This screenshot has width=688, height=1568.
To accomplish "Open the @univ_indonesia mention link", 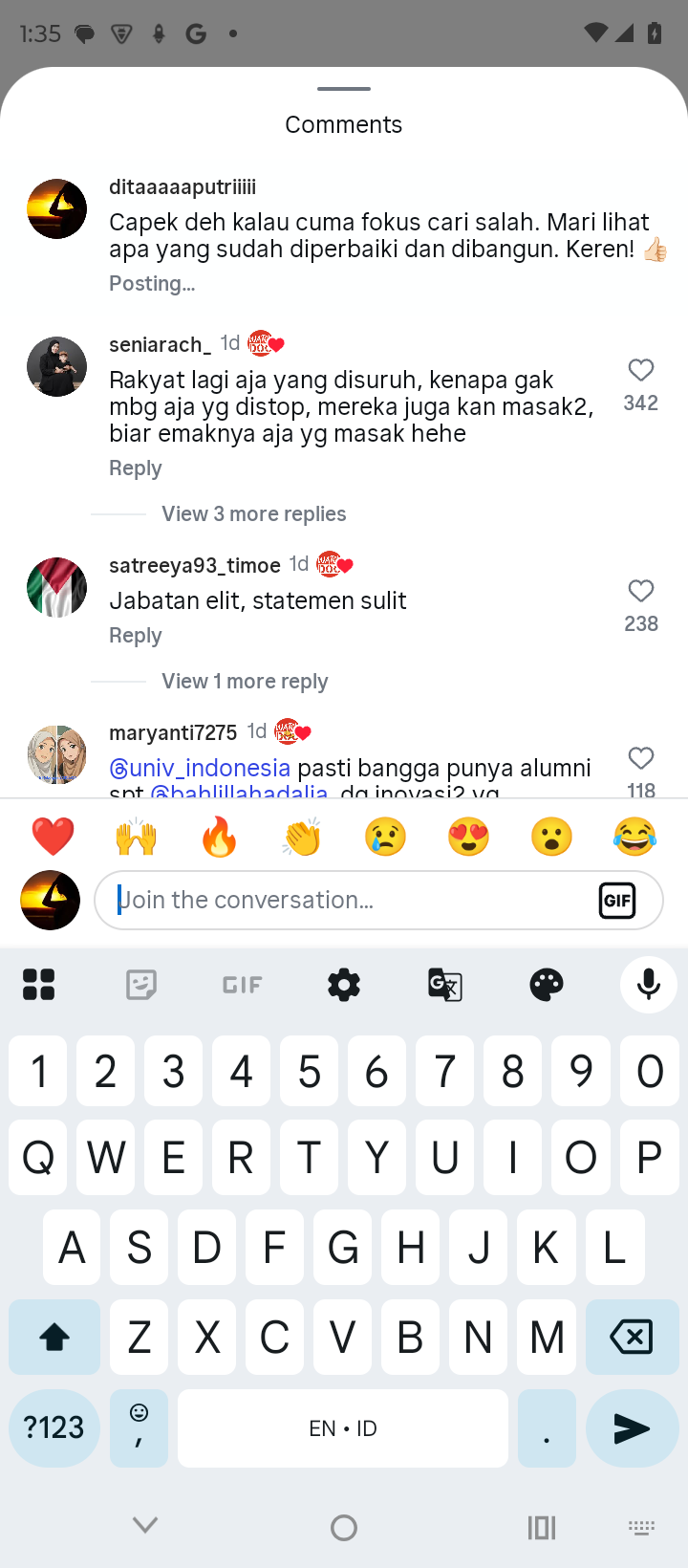I will 200,768.
